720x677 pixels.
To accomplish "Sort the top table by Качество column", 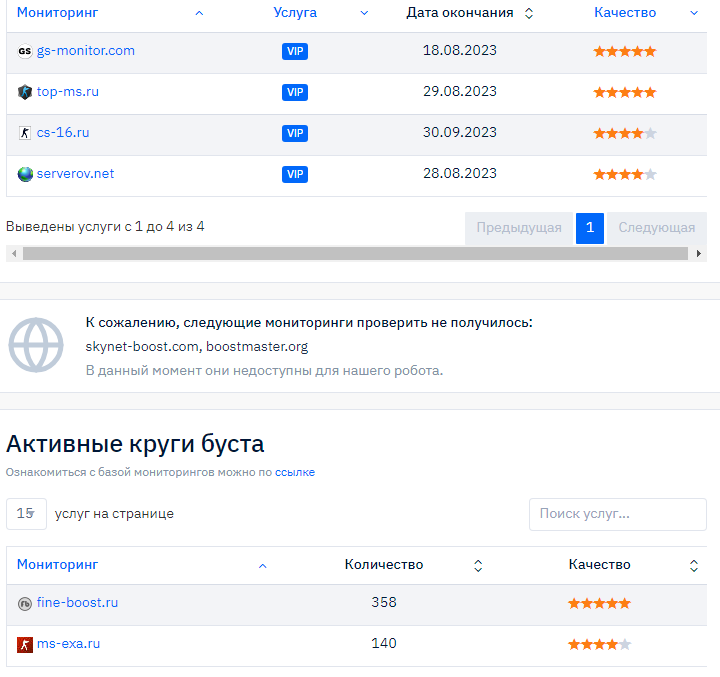I will click(625, 12).
